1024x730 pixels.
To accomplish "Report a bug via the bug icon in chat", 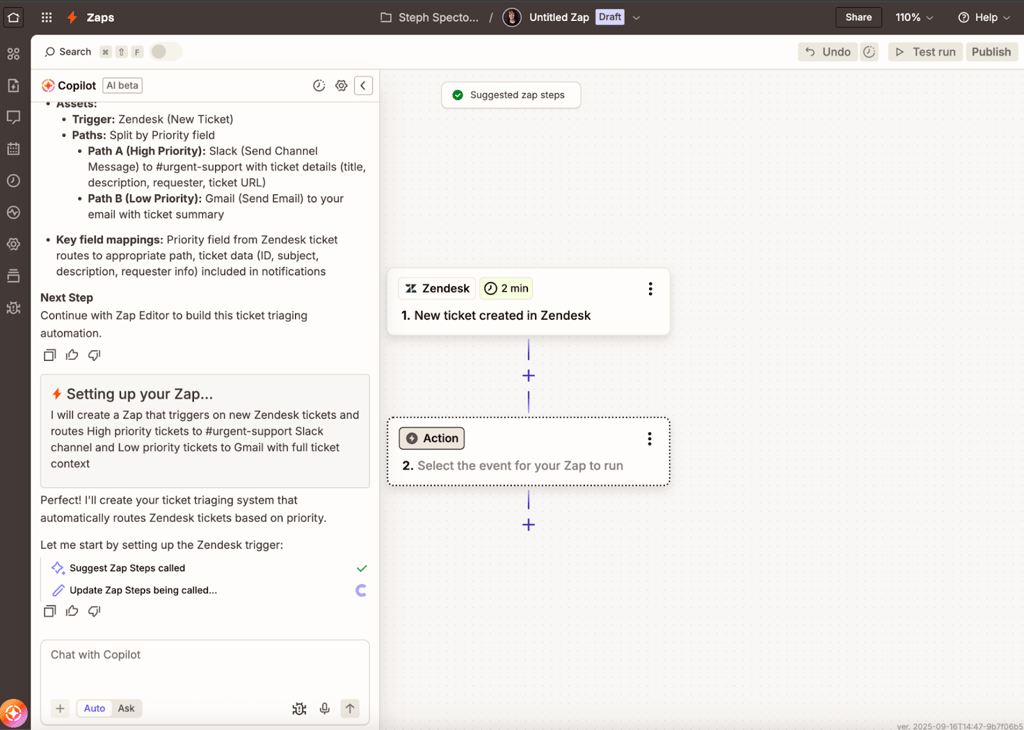I will tap(299, 708).
